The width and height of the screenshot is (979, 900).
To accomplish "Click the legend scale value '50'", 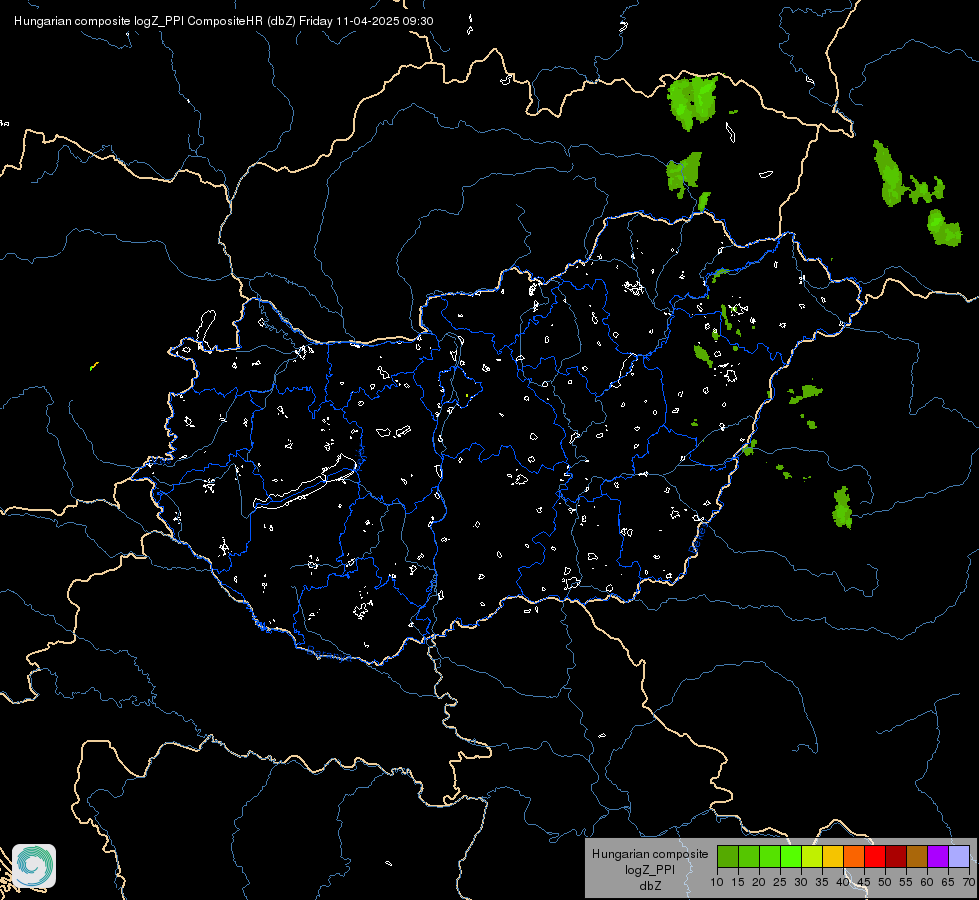I will click(x=885, y=883).
